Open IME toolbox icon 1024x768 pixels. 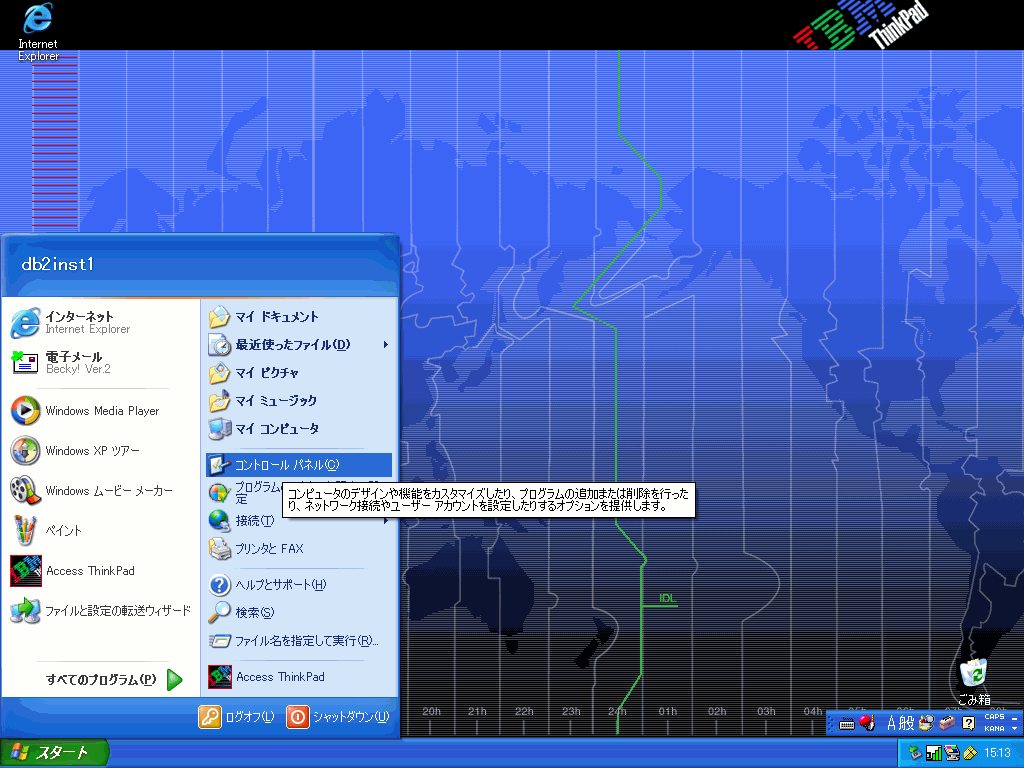coord(947,723)
